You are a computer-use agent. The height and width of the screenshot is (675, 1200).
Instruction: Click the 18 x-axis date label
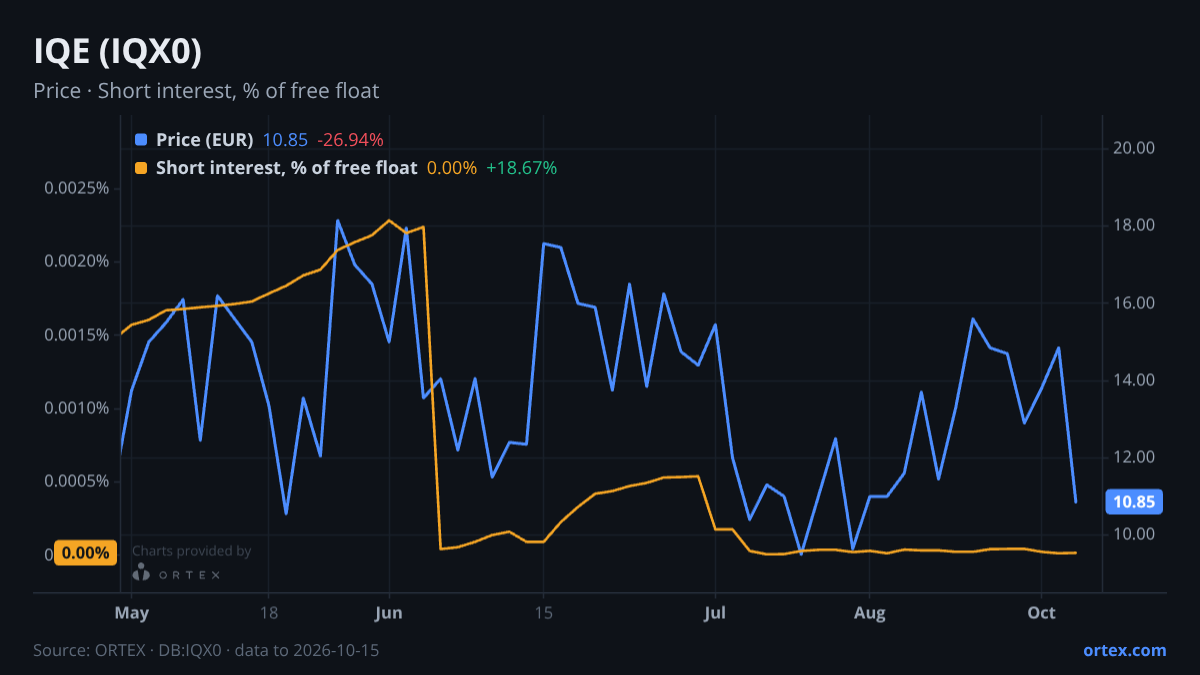pos(268,612)
